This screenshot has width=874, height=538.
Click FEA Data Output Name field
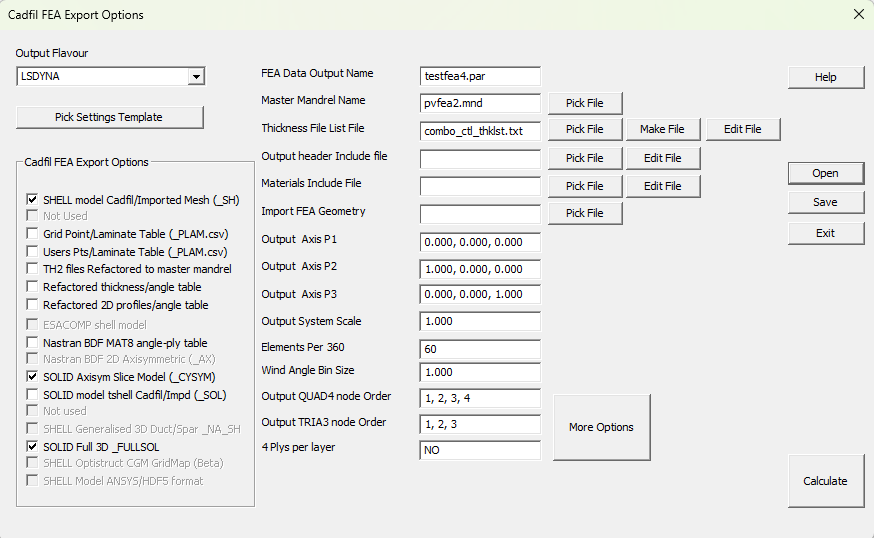(x=480, y=76)
